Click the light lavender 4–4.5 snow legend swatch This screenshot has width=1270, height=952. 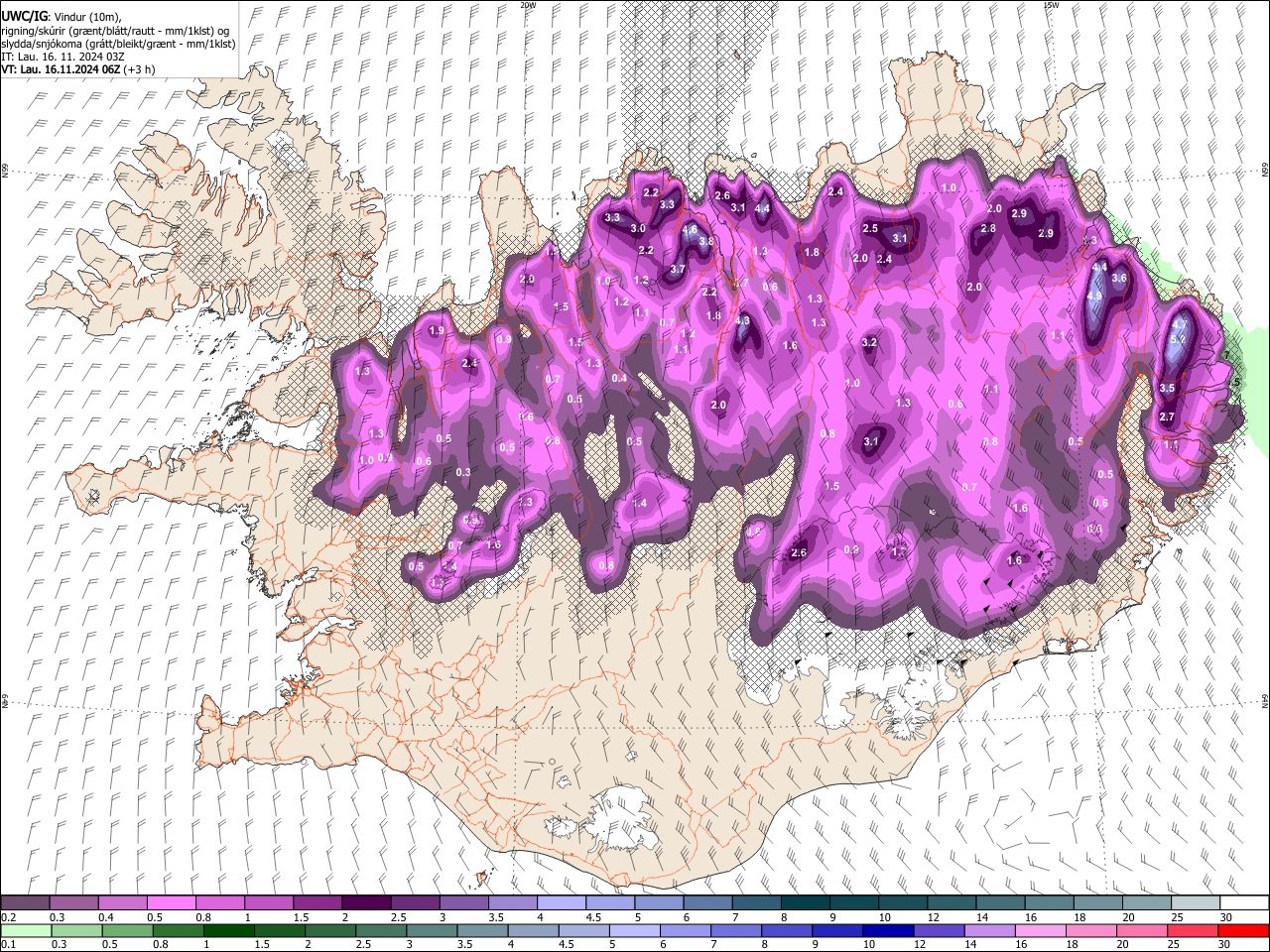[561, 903]
